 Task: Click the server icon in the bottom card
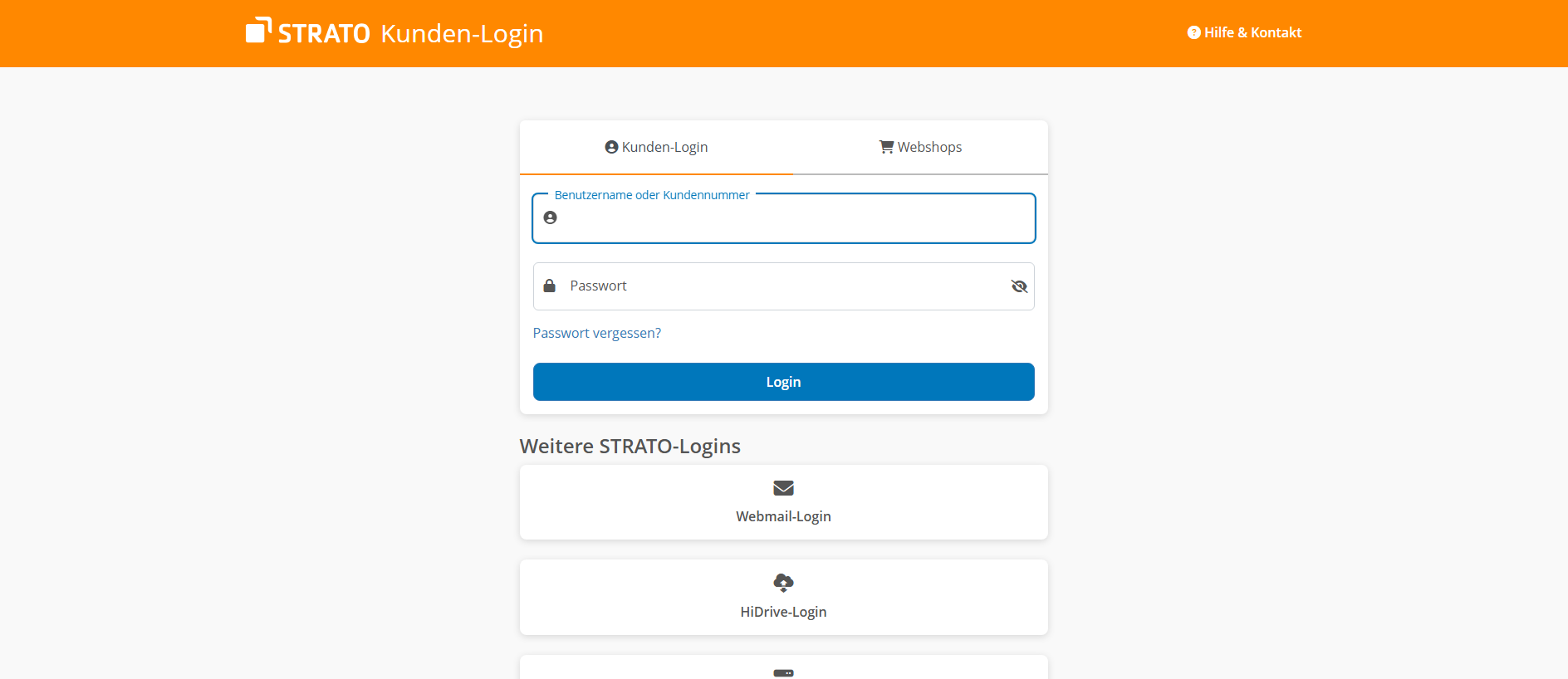pos(783,673)
